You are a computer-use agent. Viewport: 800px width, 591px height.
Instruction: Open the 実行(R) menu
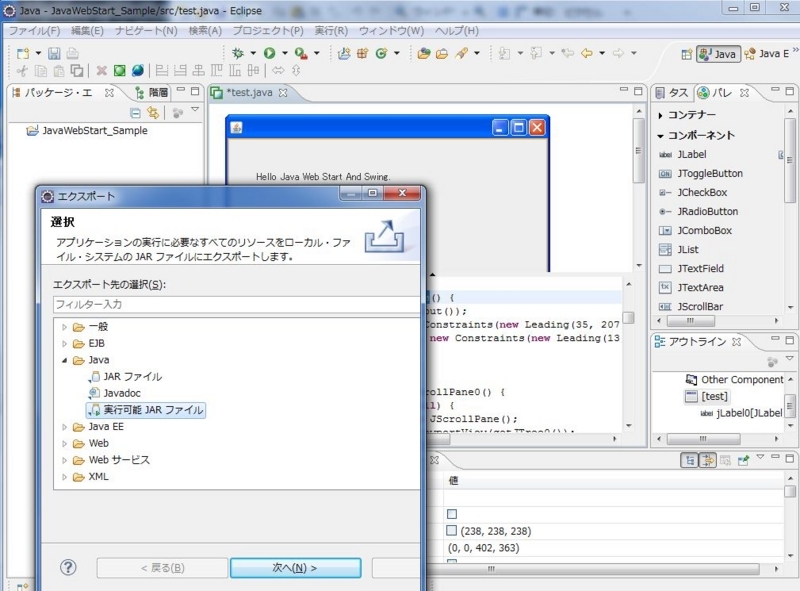tap(331, 31)
